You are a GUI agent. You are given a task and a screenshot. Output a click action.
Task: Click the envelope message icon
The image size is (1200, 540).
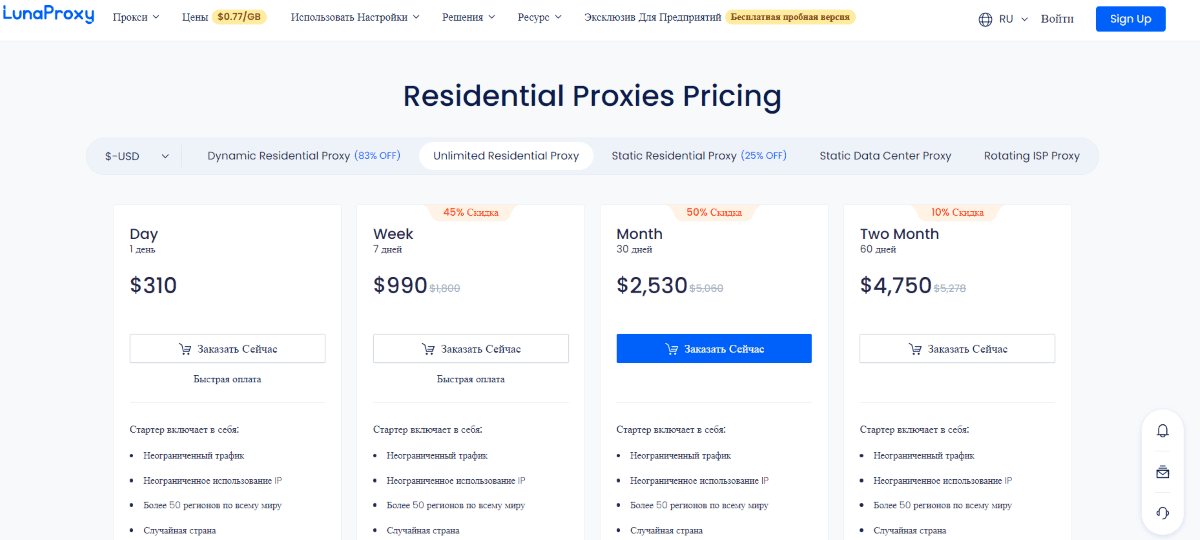click(1162, 472)
